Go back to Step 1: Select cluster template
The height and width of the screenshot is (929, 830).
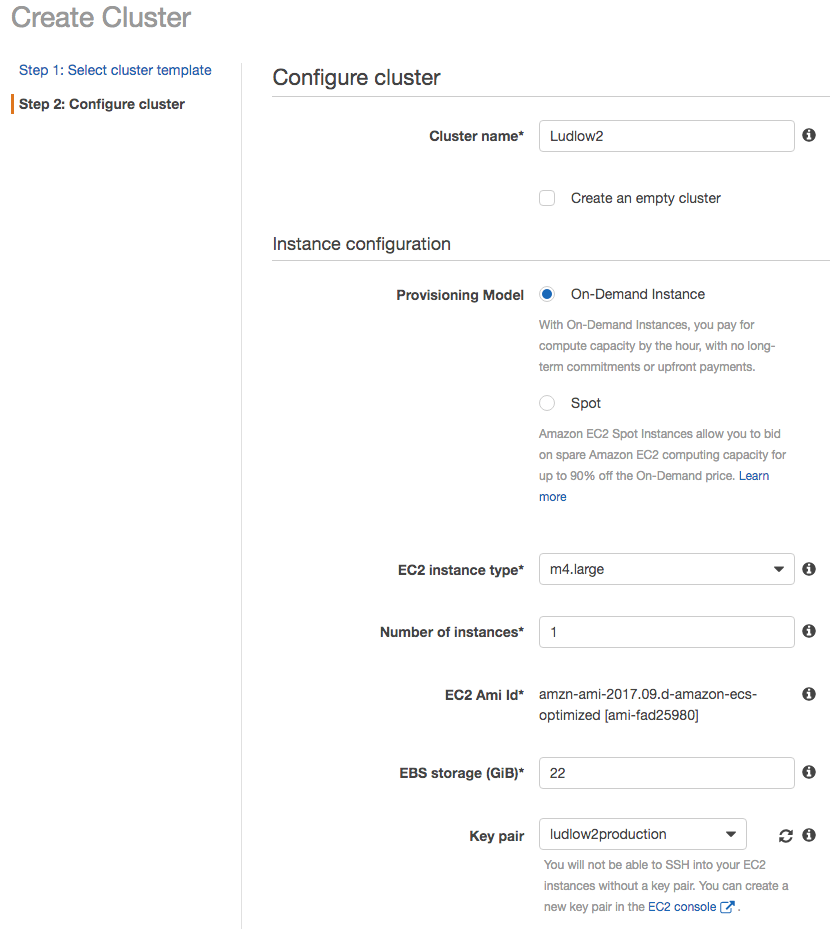(x=114, y=70)
